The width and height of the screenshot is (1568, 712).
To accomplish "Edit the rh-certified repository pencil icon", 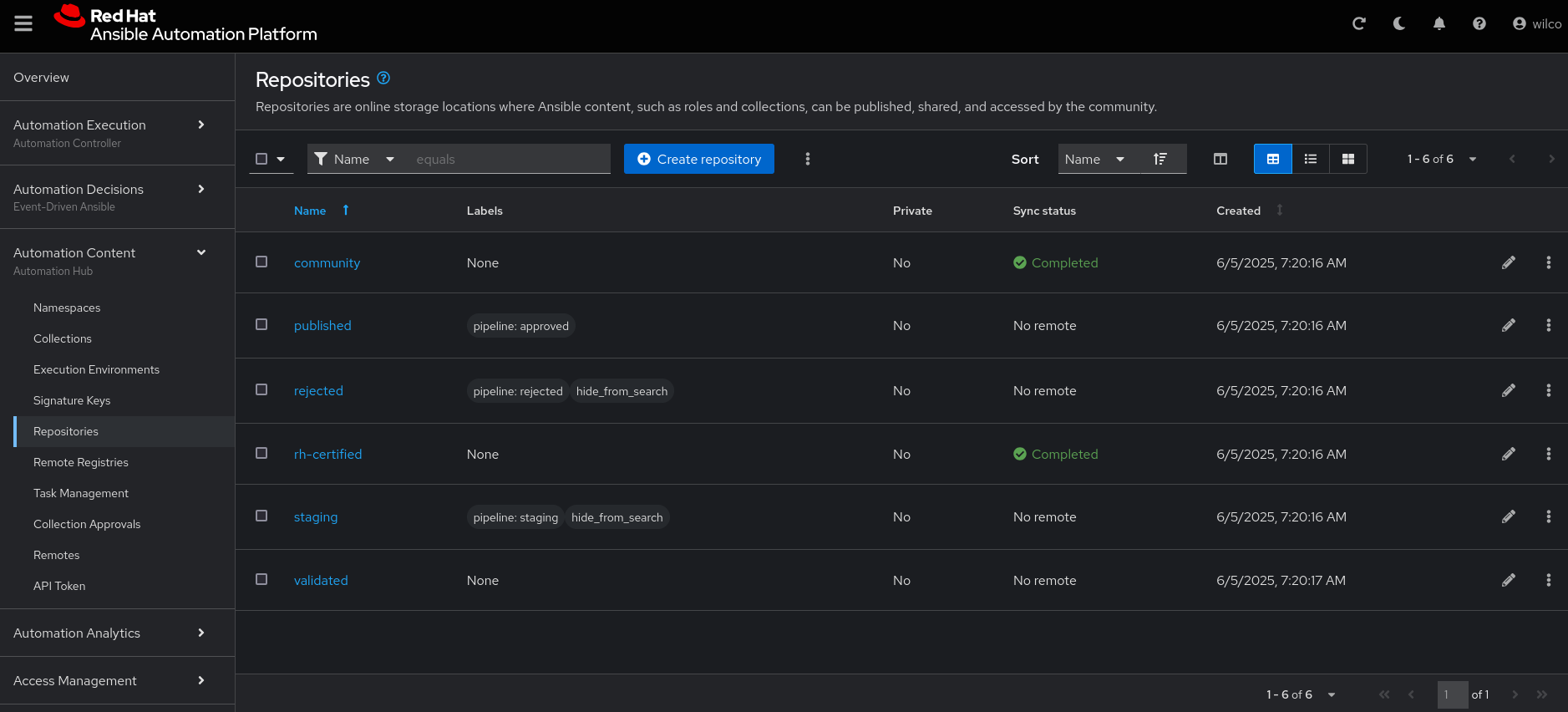I will point(1509,454).
